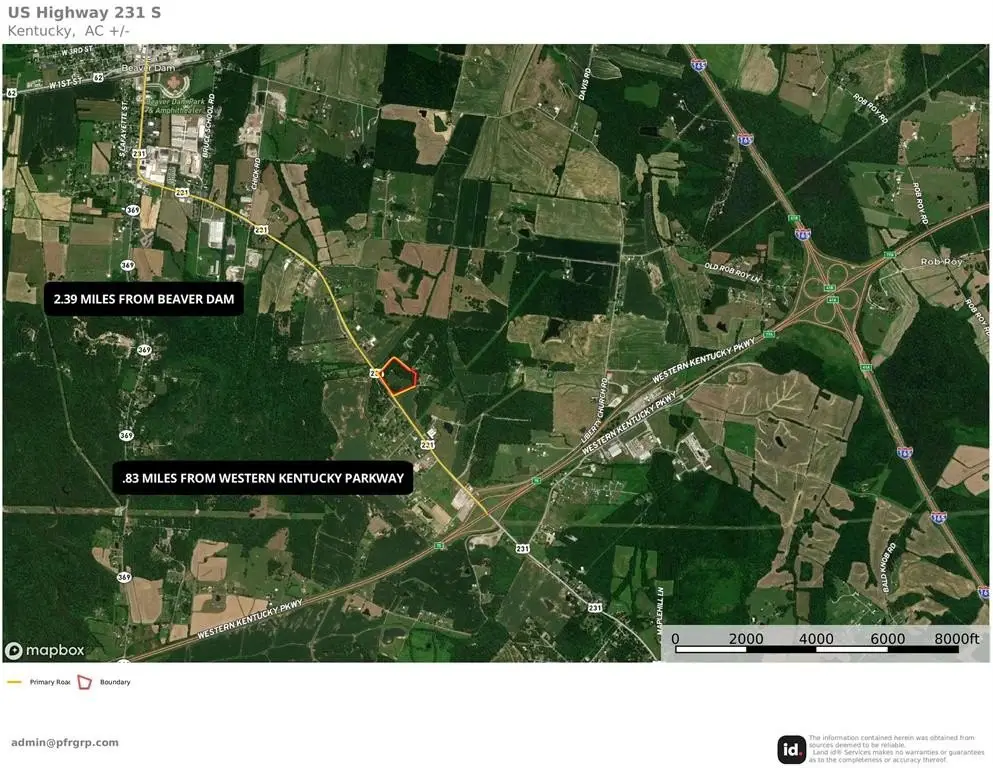Click the US Highway 231 S title
Screen dimensions: 993x768
pos(83,13)
